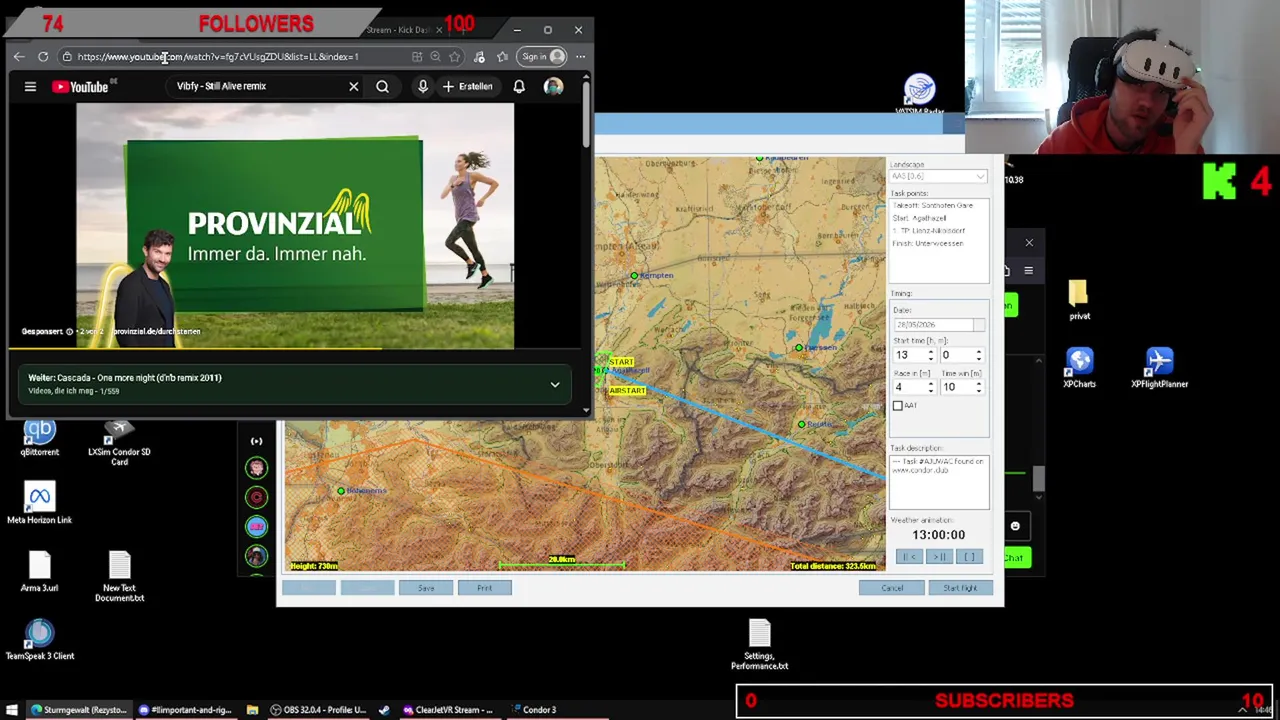Sign in to the browser profile
Screen dimensions: 1280x720
tap(543, 57)
